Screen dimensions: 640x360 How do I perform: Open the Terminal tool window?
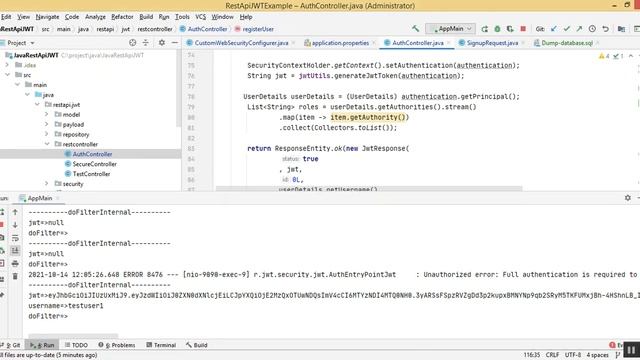coord(161,345)
